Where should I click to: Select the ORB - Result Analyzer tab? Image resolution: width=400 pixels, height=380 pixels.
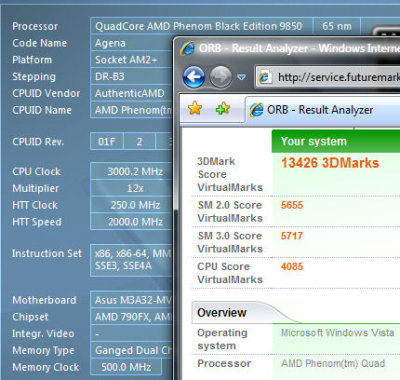coord(323,110)
